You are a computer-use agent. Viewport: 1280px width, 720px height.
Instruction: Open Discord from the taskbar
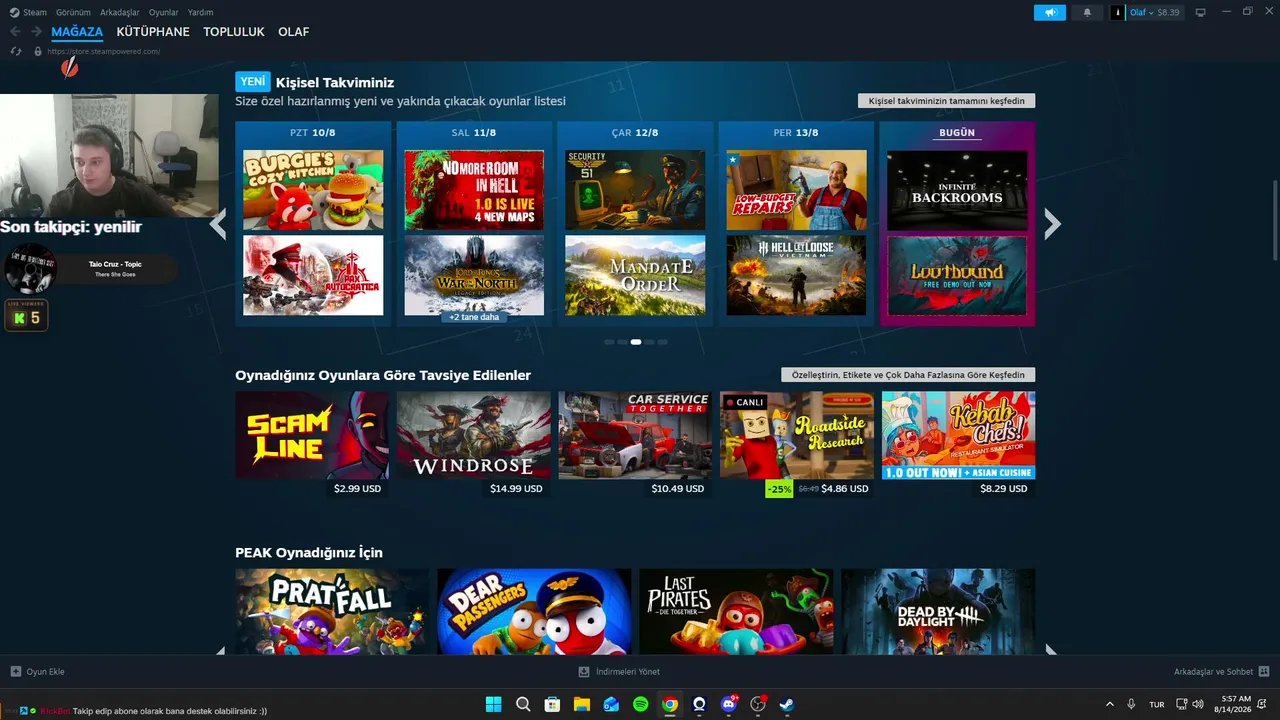click(x=729, y=704)
